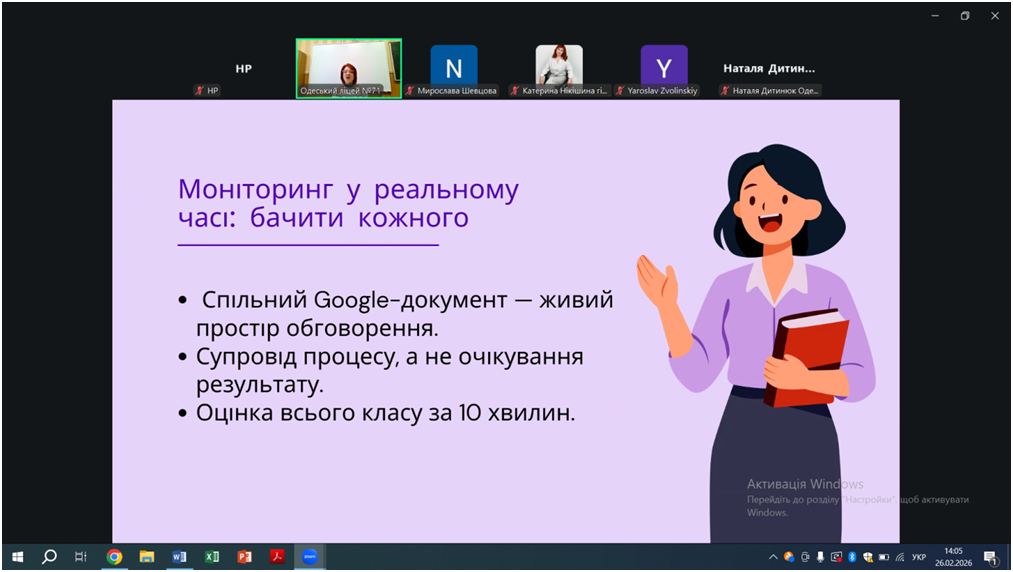The width and height of the screenshot is (1013, 572).
Task: Select Мирослава Шевцова participant tile
Action: coord(454,68)
